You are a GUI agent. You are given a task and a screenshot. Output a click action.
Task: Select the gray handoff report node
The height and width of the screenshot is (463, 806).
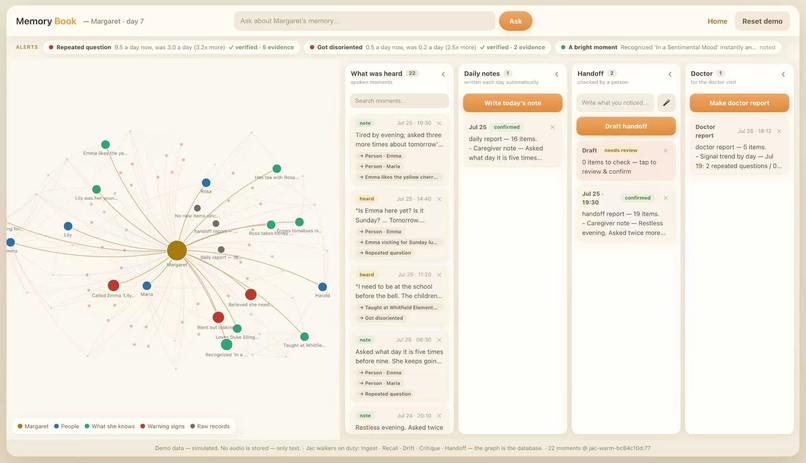216,224
